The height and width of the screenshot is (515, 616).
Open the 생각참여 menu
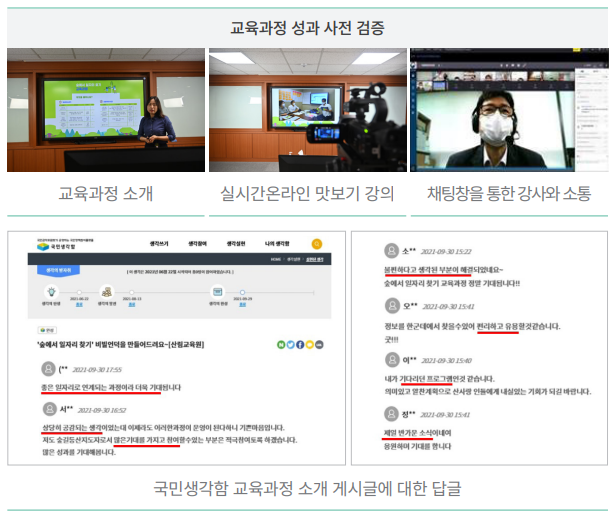point(196,243)
